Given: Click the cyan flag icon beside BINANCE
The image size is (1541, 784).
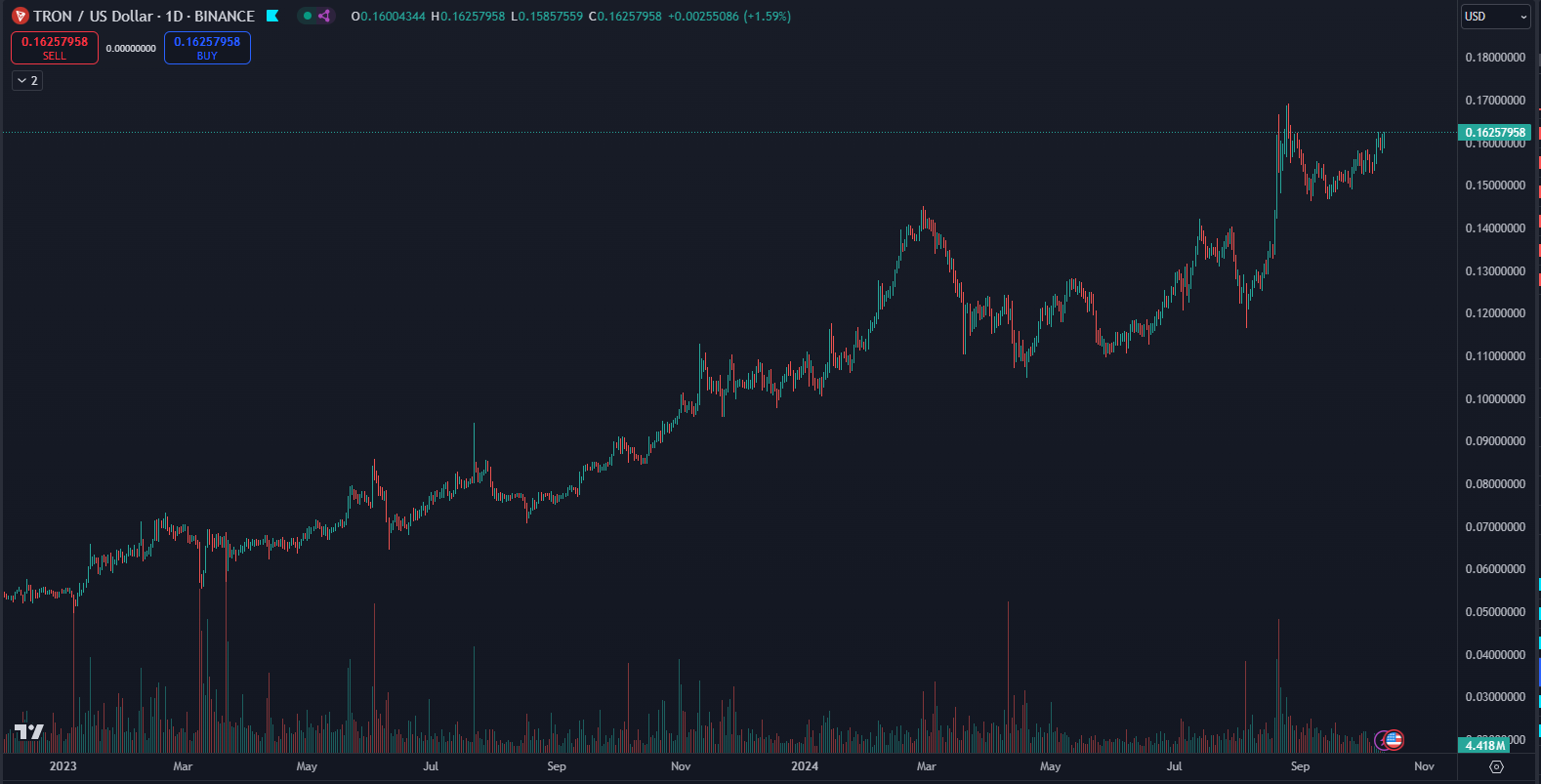Looking at the screenshot, I should (272, 16).
